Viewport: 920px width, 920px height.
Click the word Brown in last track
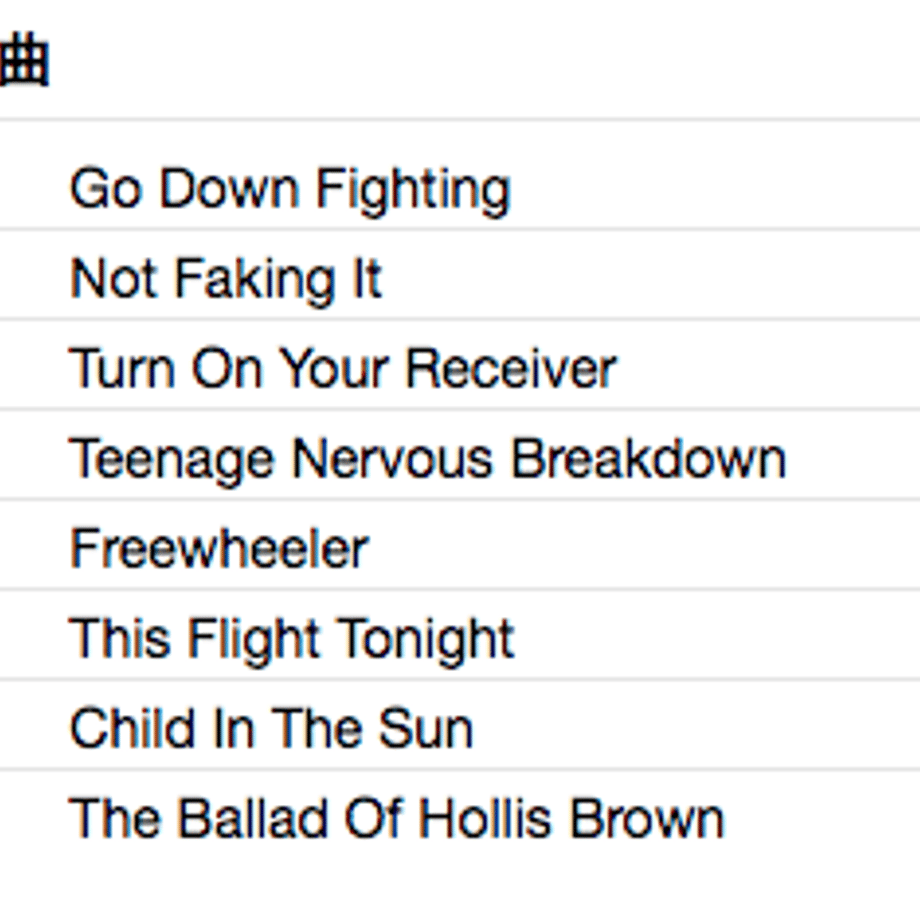pyautogui.click(x=647, y=818)
